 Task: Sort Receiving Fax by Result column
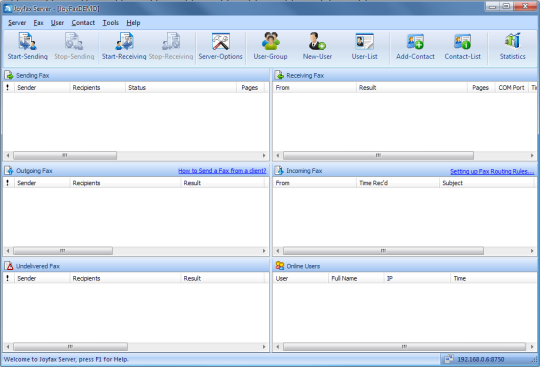[412, 87]
